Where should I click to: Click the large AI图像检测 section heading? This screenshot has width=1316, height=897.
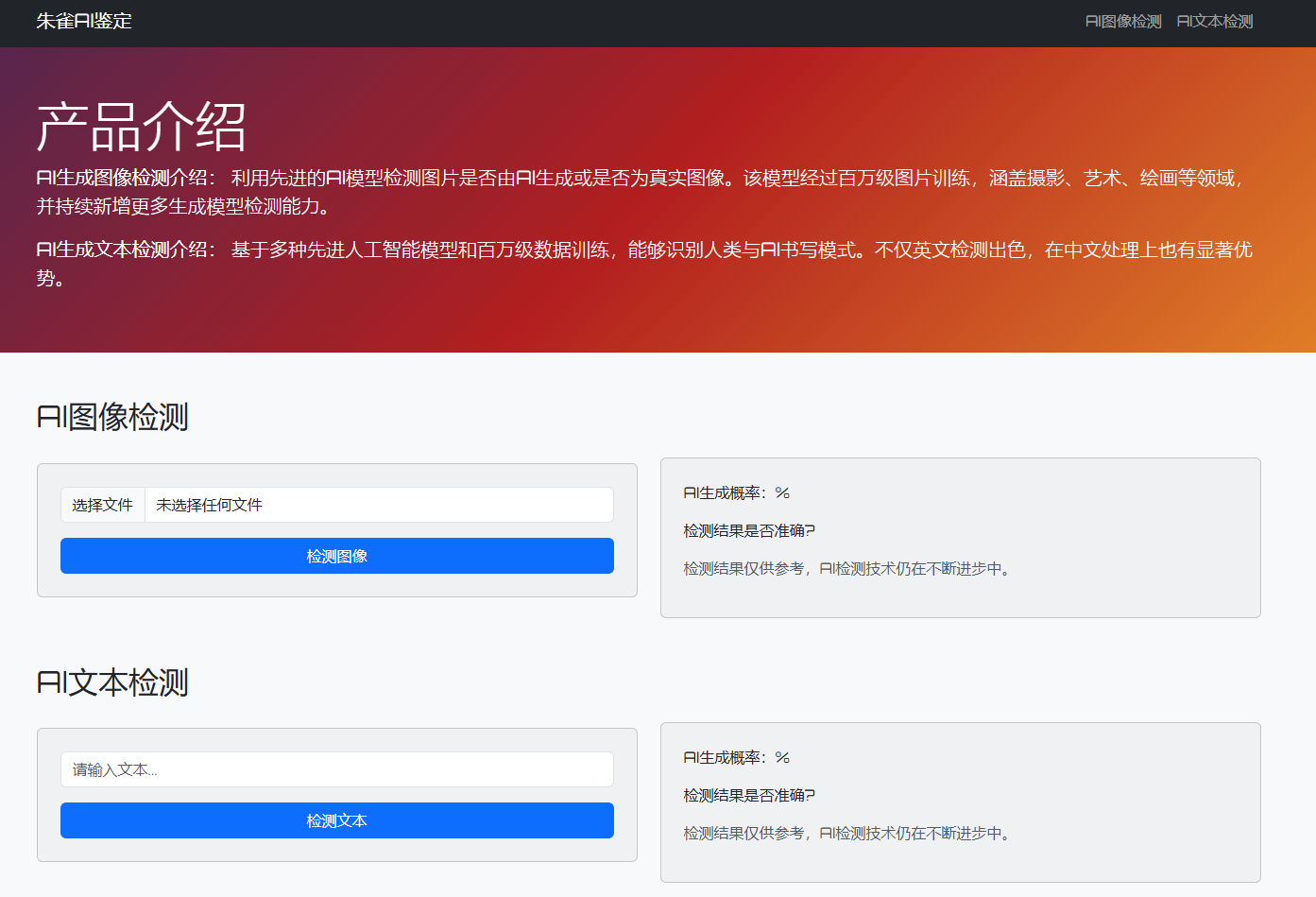coord(112,417)
